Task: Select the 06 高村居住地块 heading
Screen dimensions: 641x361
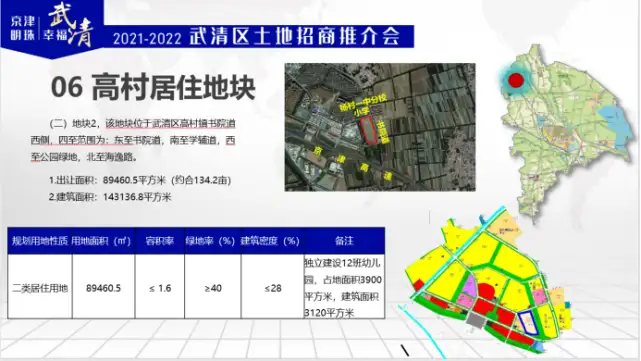Action: (x=153, y=87)
